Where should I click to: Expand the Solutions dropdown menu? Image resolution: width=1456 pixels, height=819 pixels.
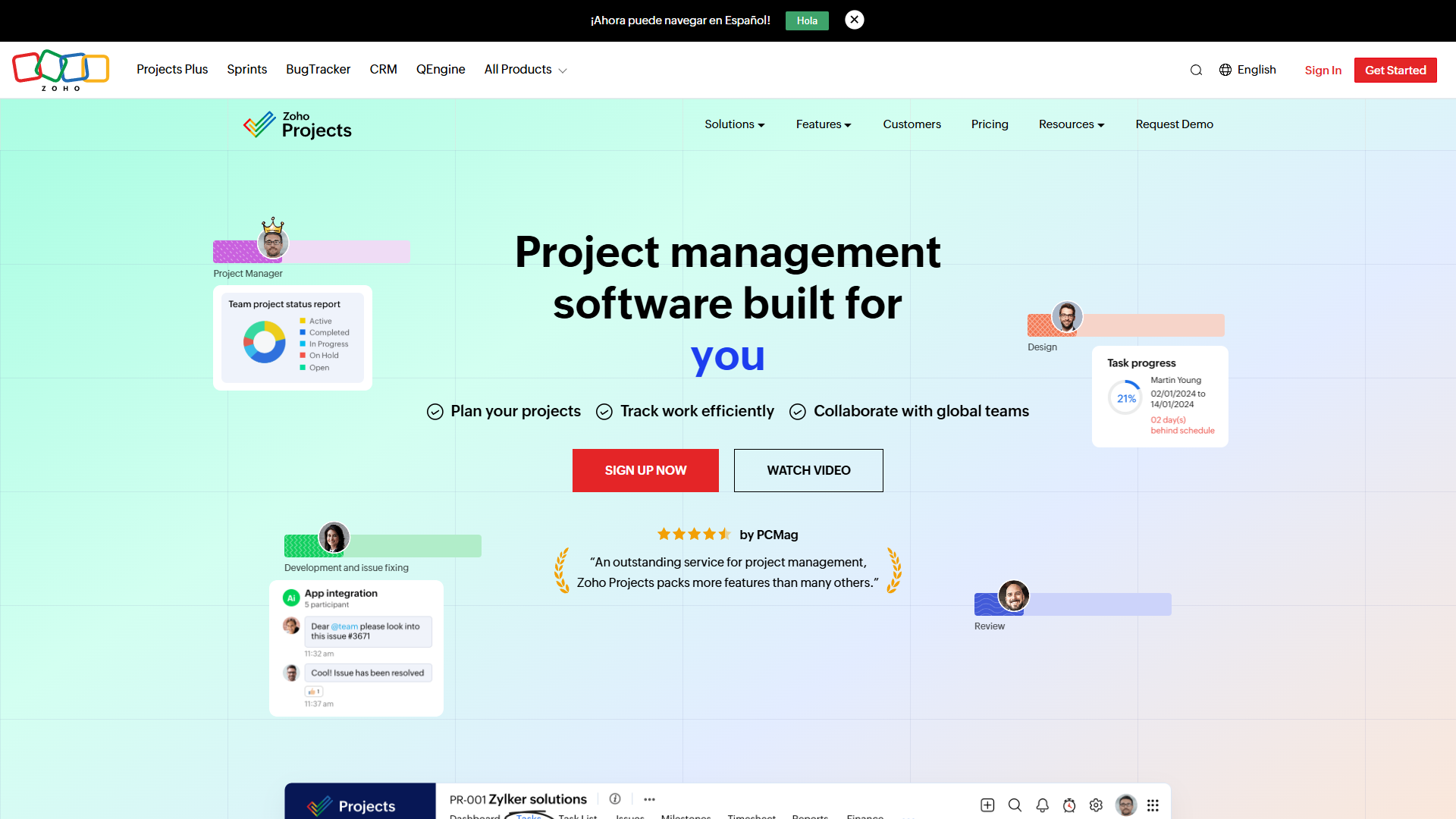733,124
